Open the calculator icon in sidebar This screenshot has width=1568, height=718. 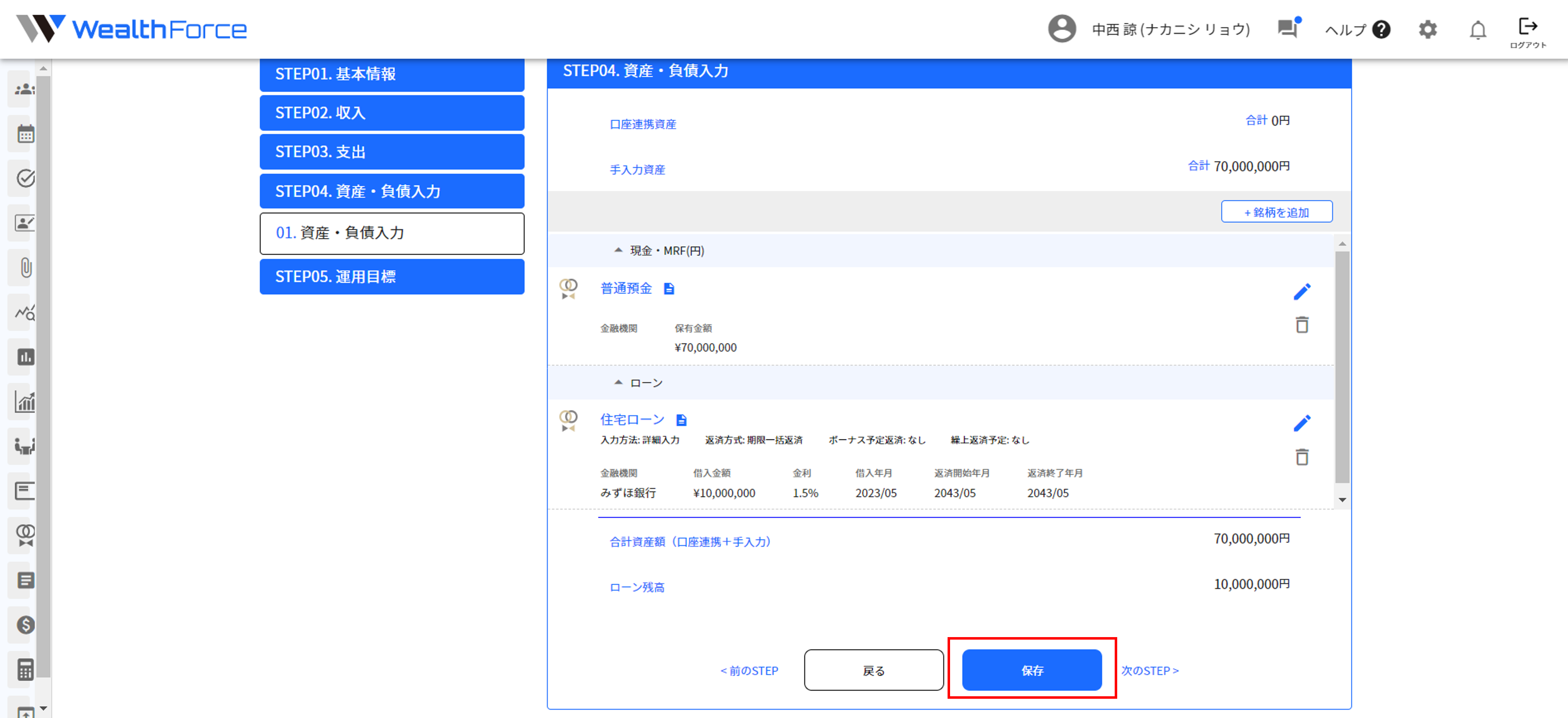tap(25, 670)
